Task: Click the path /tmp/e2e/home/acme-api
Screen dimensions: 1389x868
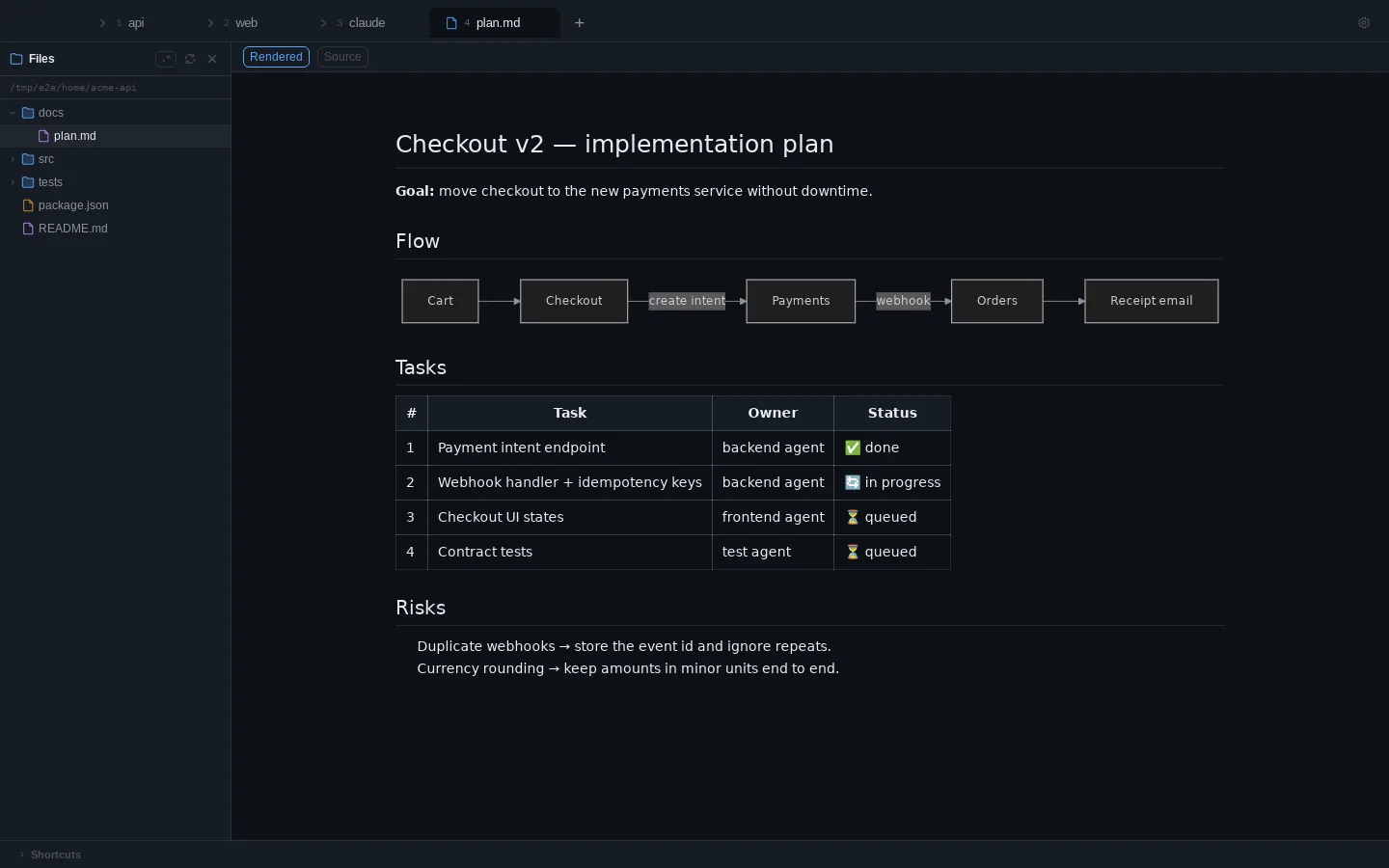Action: tap(73, 88)
